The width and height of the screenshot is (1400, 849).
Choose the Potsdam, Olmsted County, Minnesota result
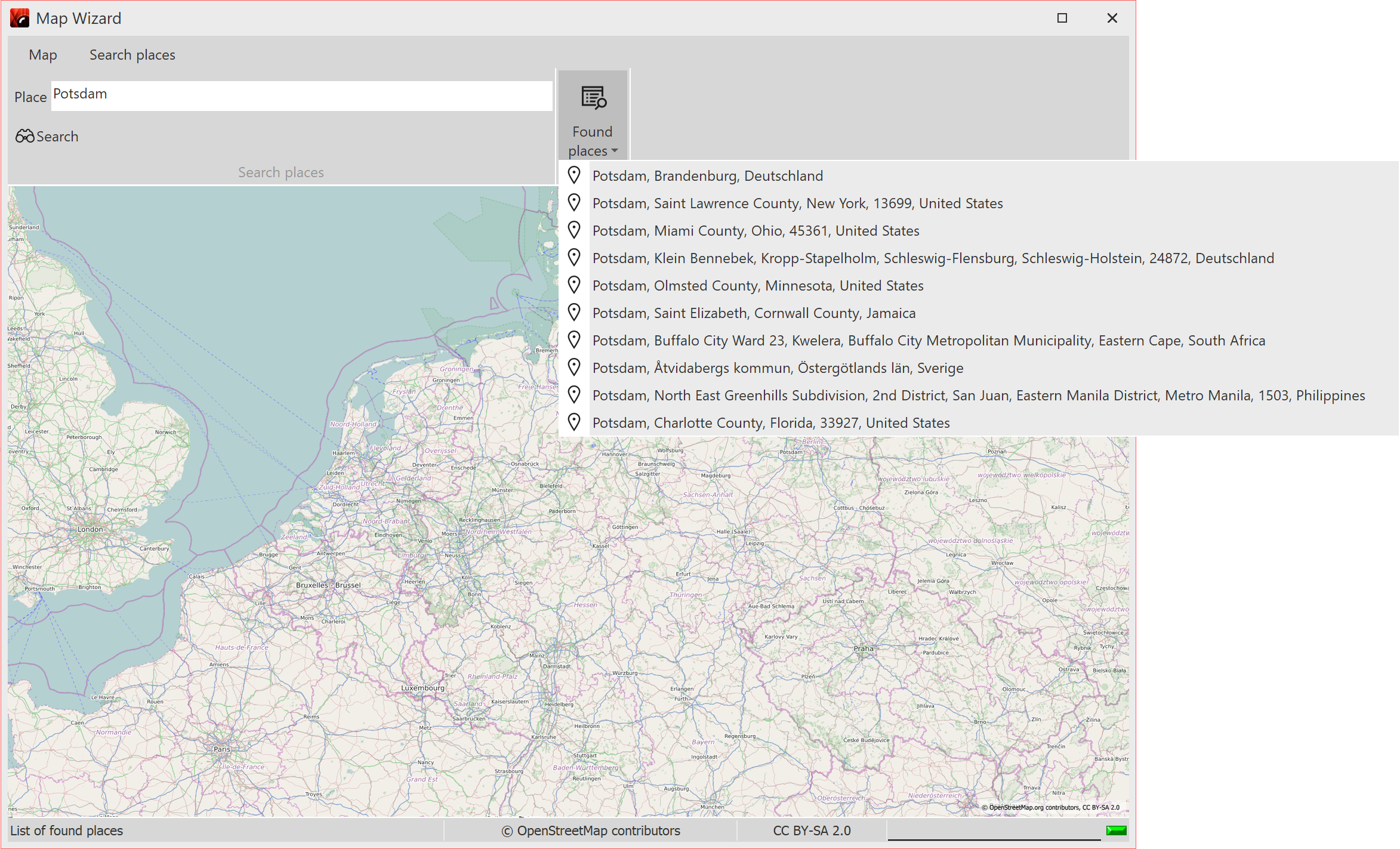[758, 285]
